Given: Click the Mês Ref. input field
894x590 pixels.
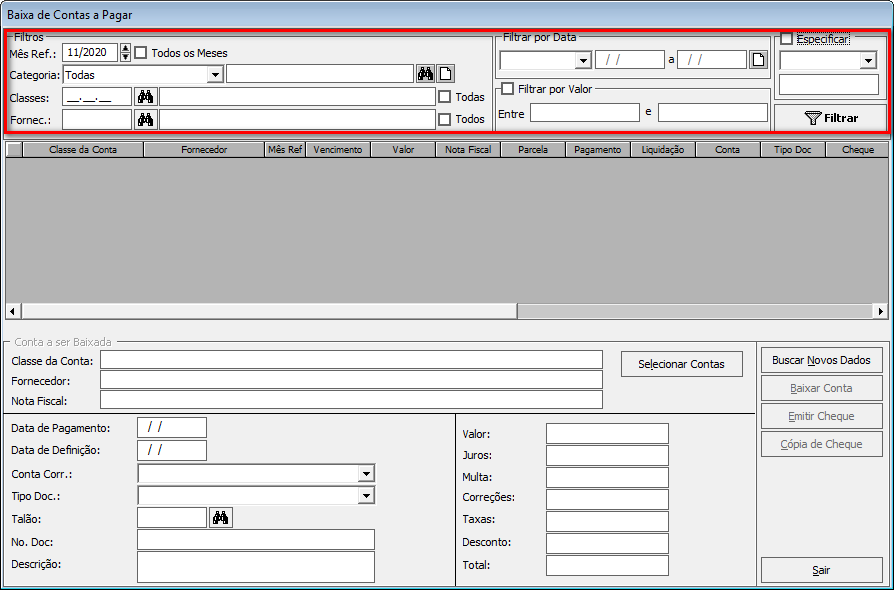Looking at the screenshot, I should coord(90,52).
